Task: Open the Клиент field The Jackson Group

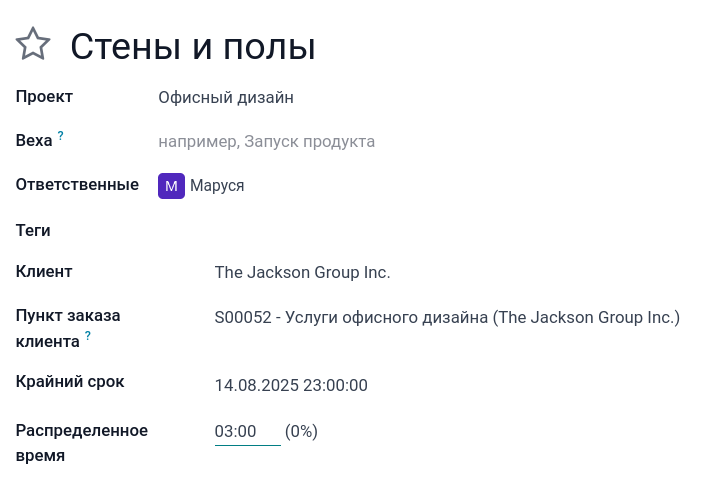Action: [x=302, y=272]
